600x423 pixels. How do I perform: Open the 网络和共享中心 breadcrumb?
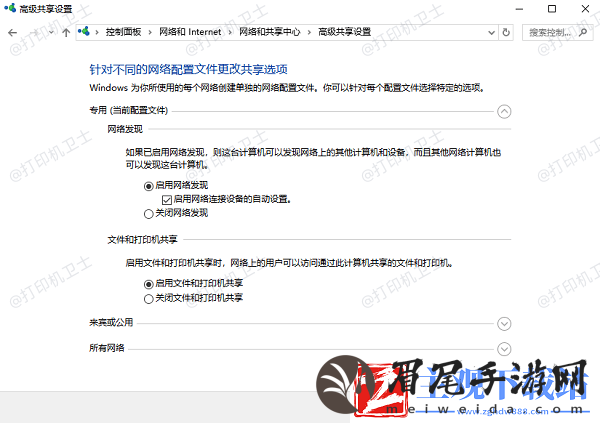(270, 32)
